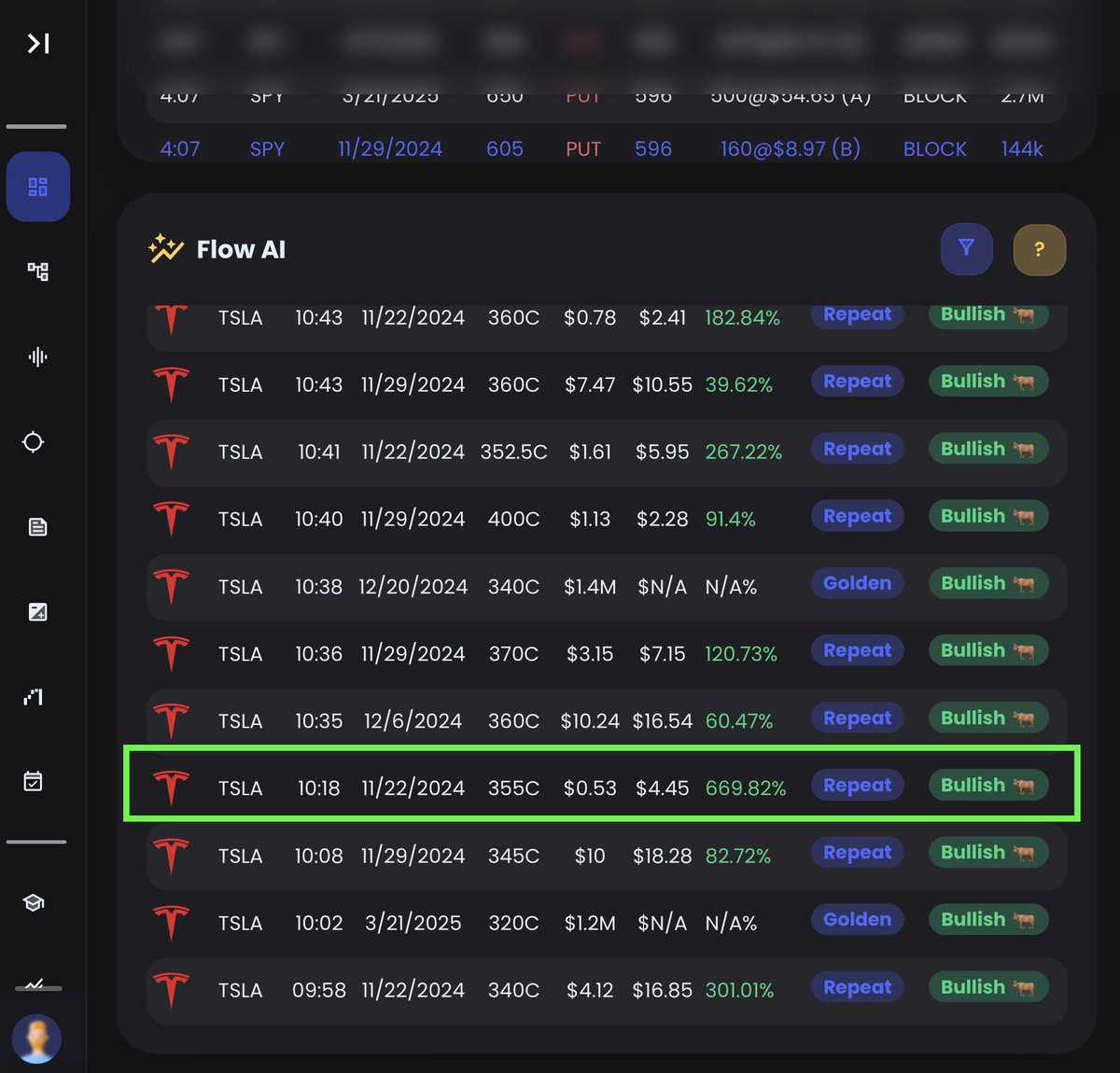Select the 669.82% gain value
Viewport: 1120px width, 1073px height.
[x=746, y=788]
